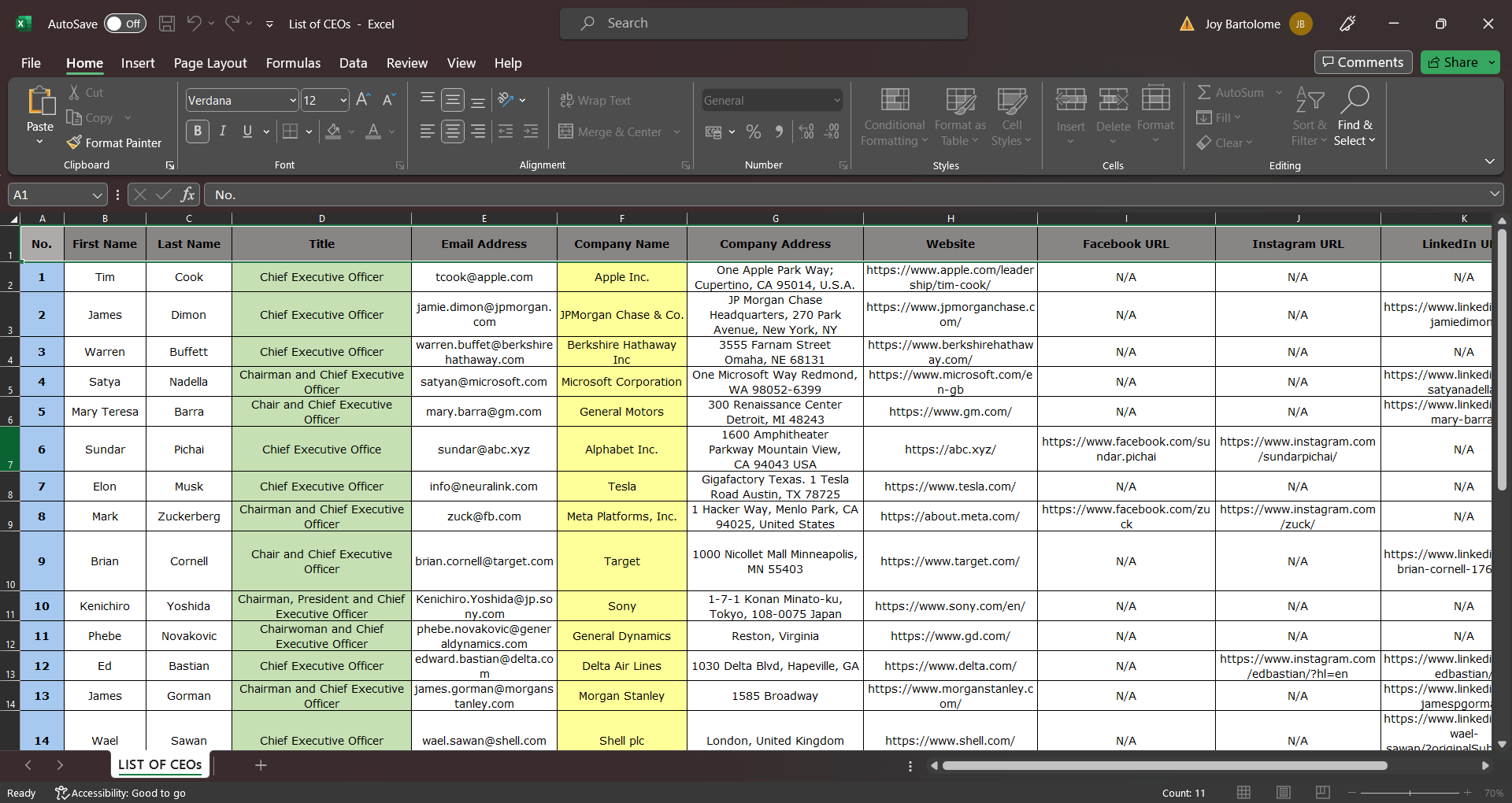Toggle Italic formatting button

(x=223, y=131)
